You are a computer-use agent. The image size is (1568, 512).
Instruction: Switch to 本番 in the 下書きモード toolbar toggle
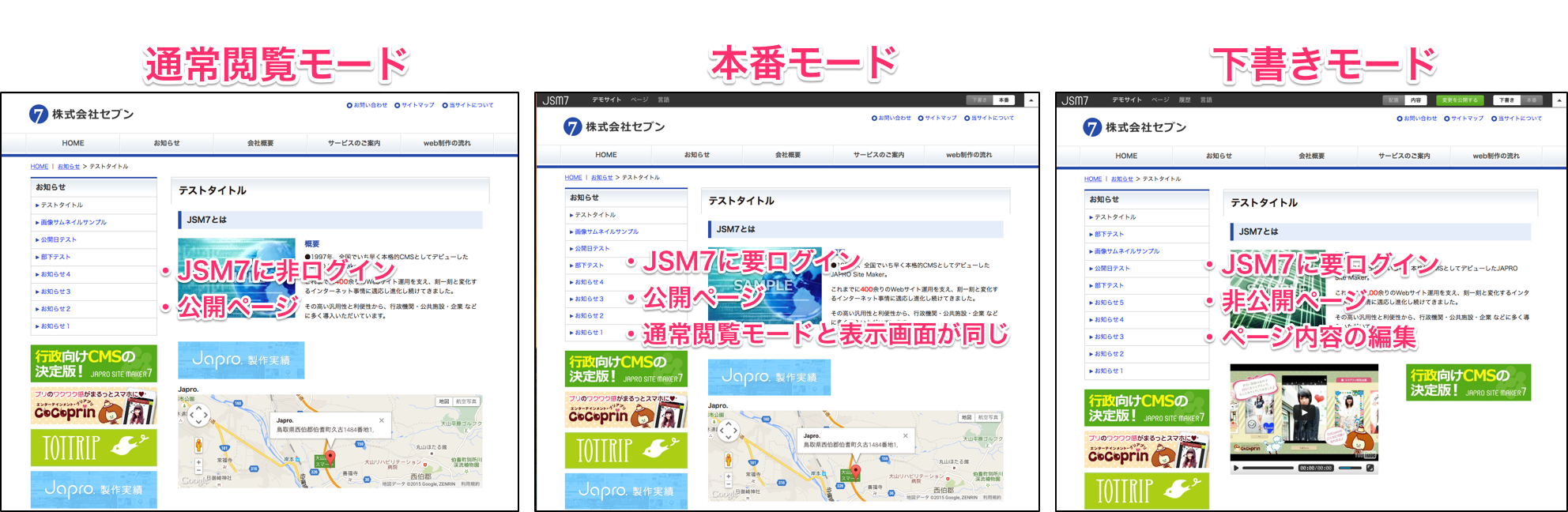coord(1531,100)
